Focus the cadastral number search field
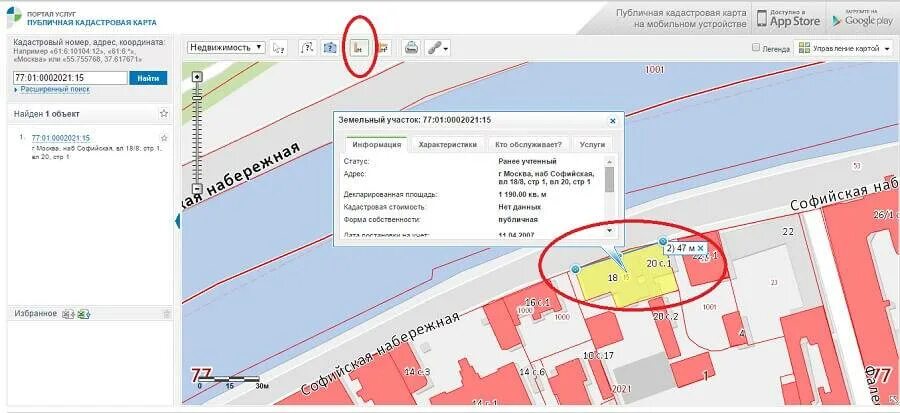Viewport: 900px width, 413px height. pyautogui.click(x=70, y=78)
